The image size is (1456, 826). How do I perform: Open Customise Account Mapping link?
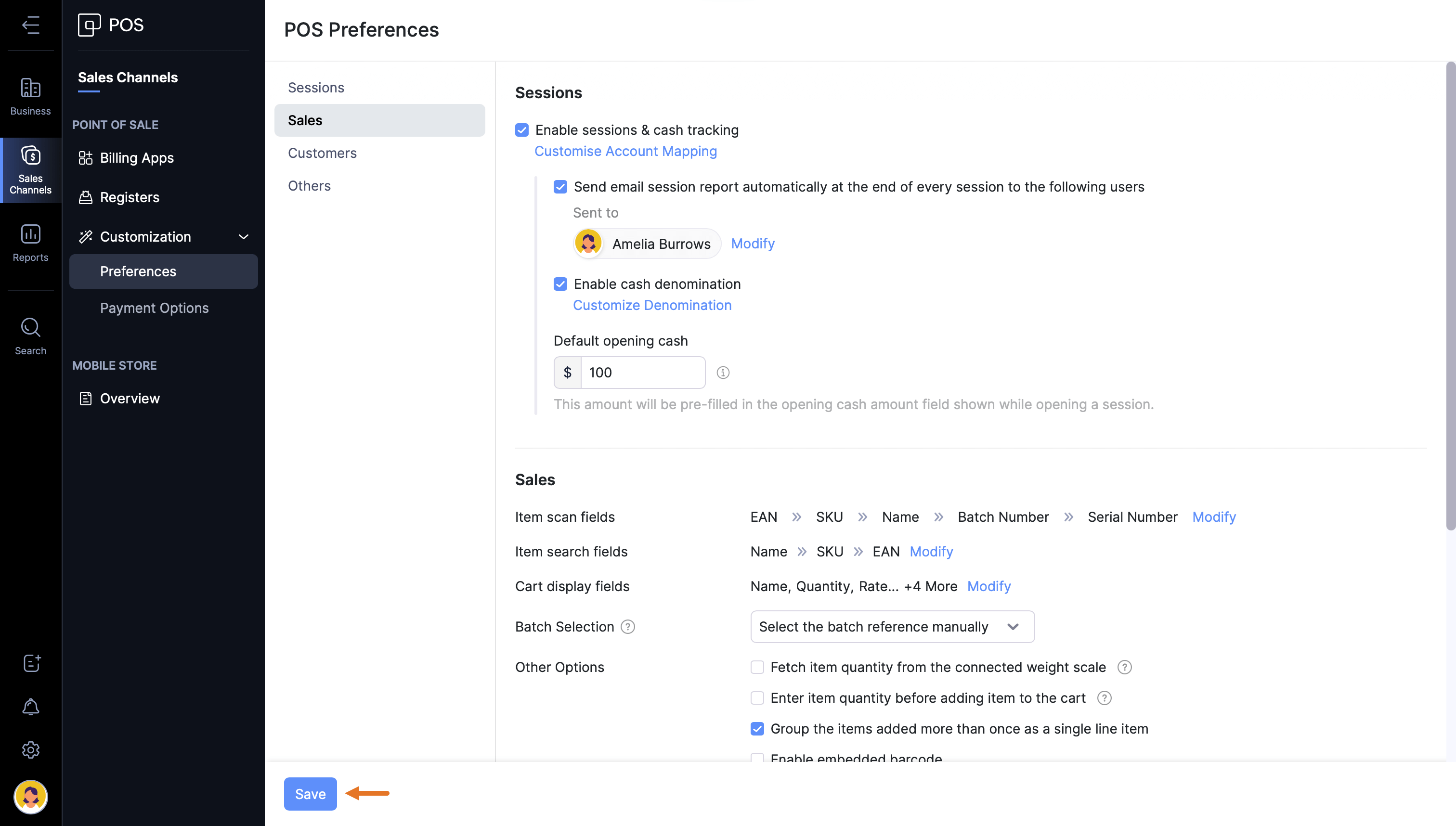625,152
